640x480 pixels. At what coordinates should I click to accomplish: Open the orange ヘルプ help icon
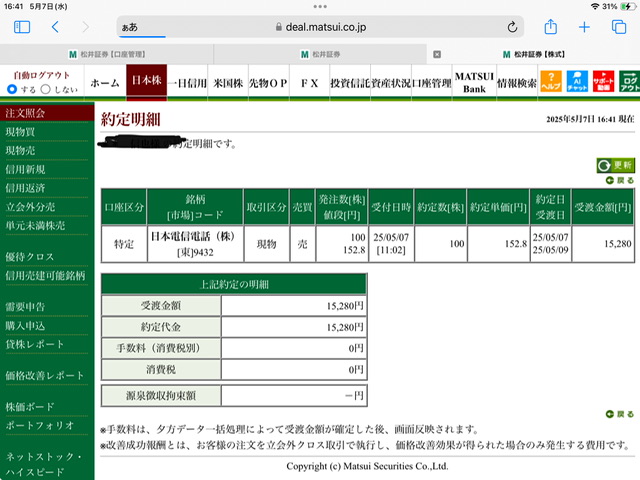click(x=551, y=81)
